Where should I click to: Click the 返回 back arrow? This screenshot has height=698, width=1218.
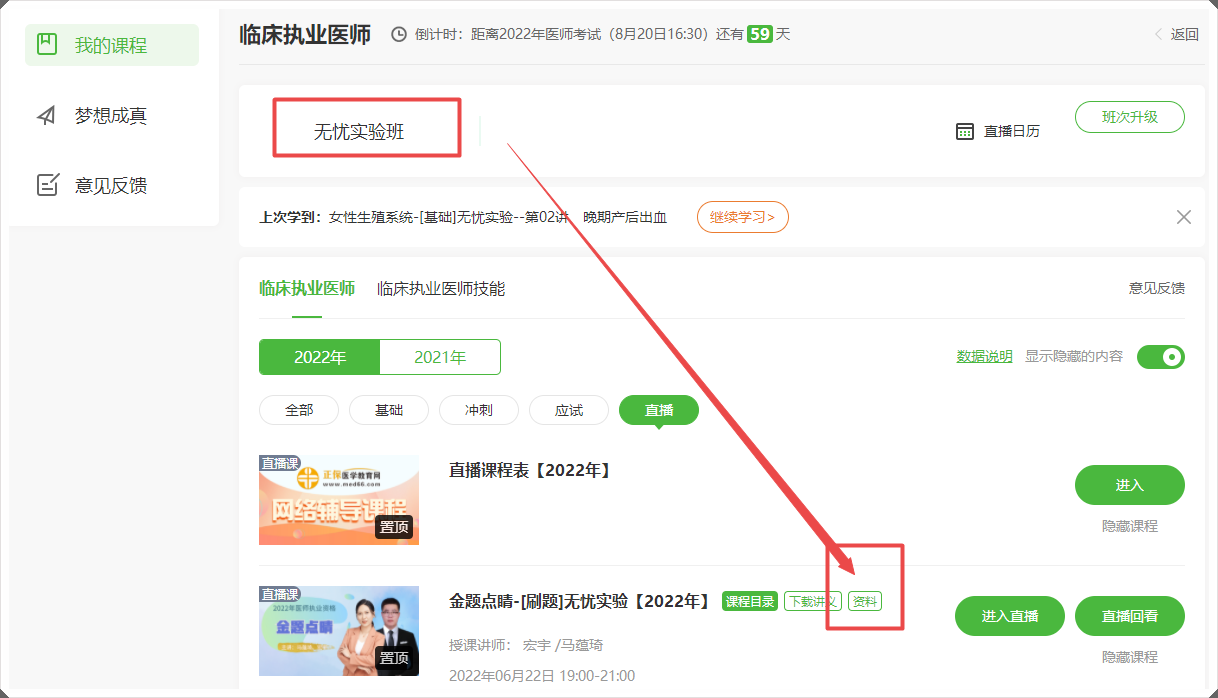1159,34
